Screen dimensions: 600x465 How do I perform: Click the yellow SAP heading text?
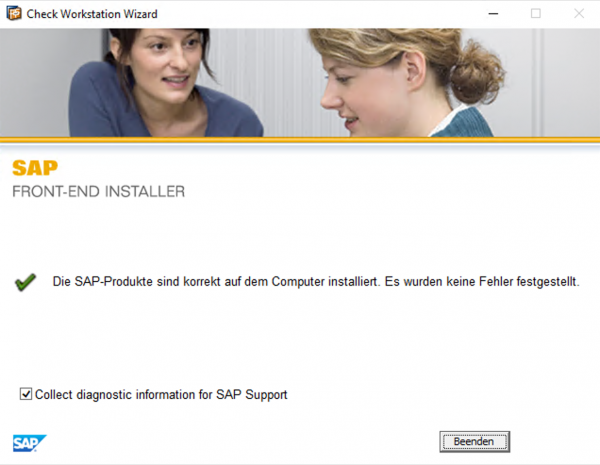click(x=35, y=168)
